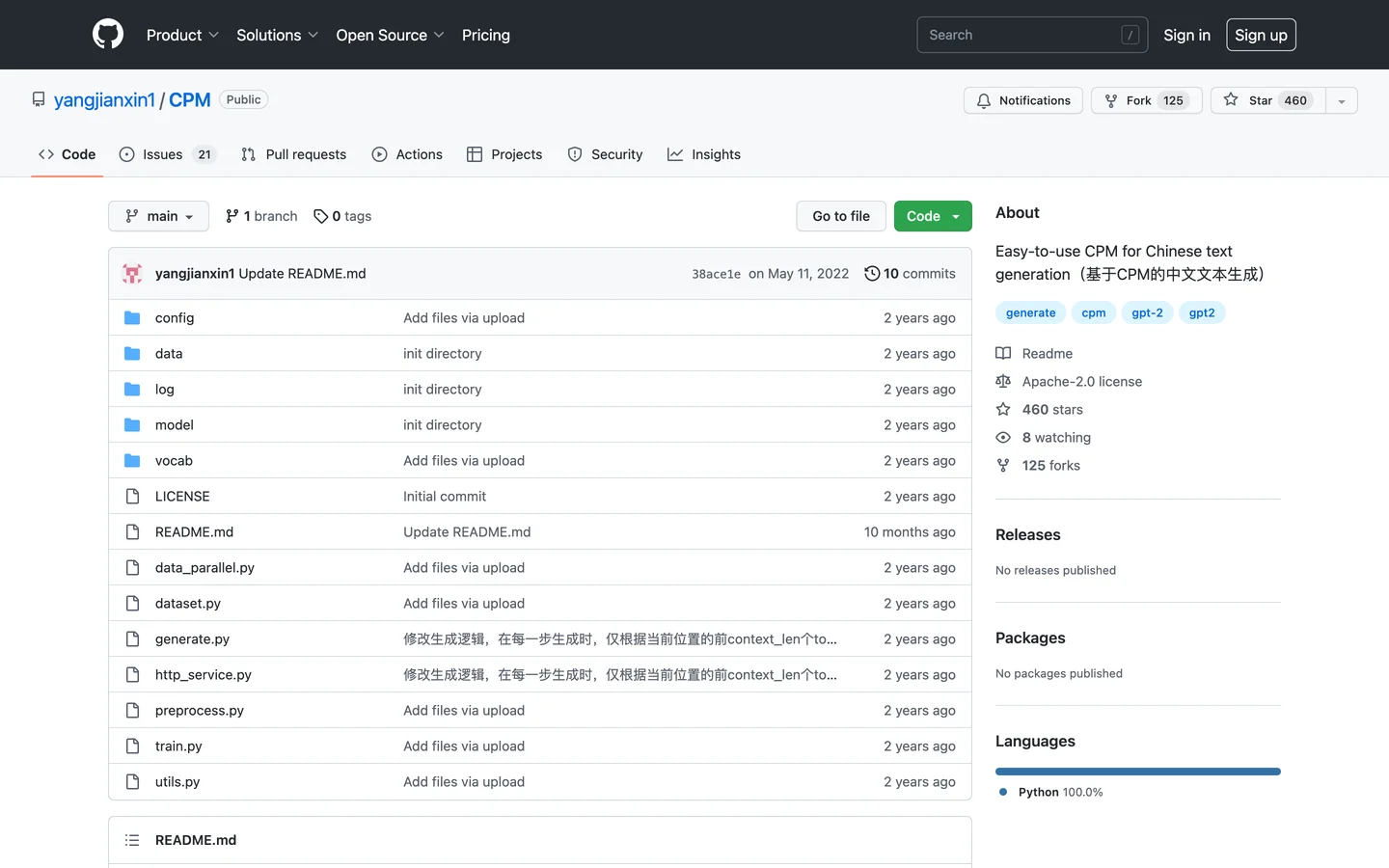Click the train.py file icon
The width and height of the screenshot is (1389, 868).
(132, 746)
